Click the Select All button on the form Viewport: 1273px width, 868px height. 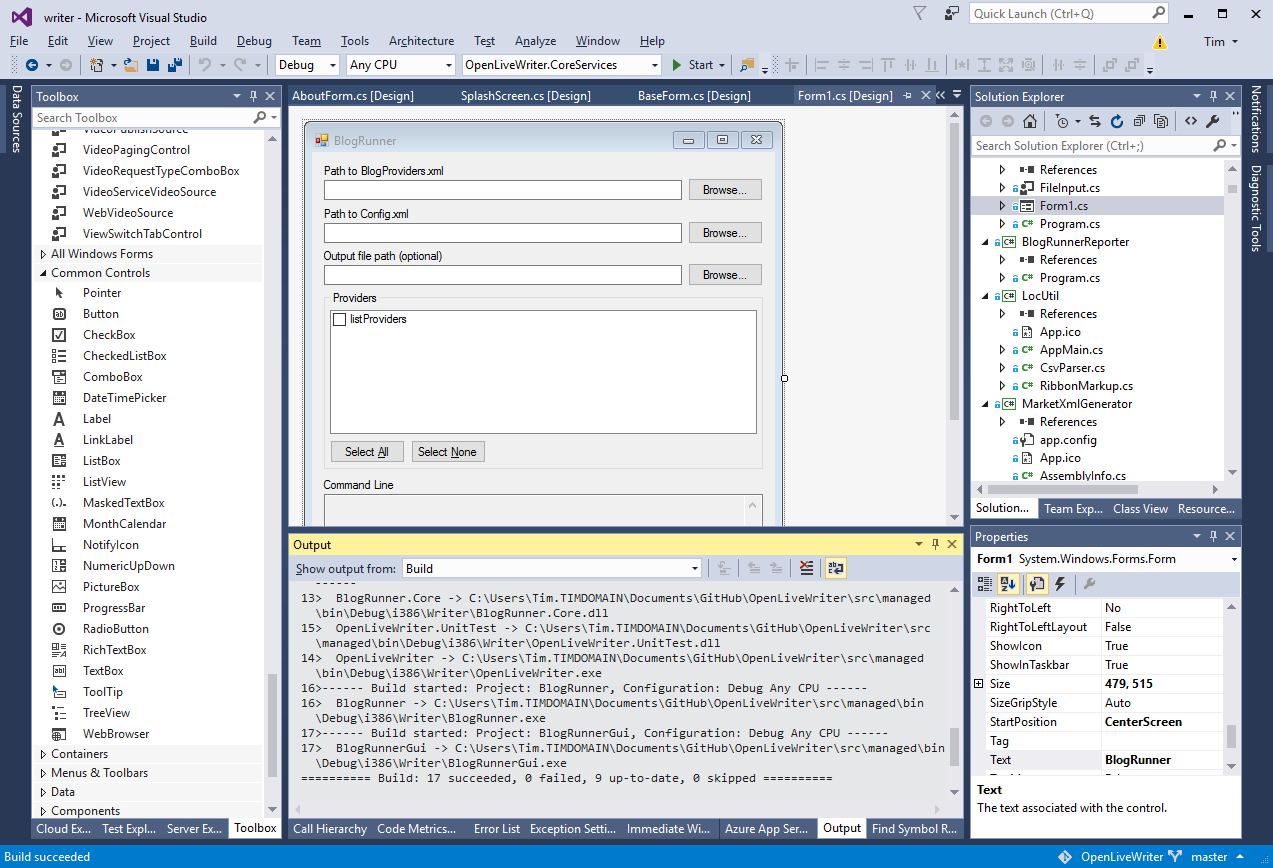tap(366, 452)
